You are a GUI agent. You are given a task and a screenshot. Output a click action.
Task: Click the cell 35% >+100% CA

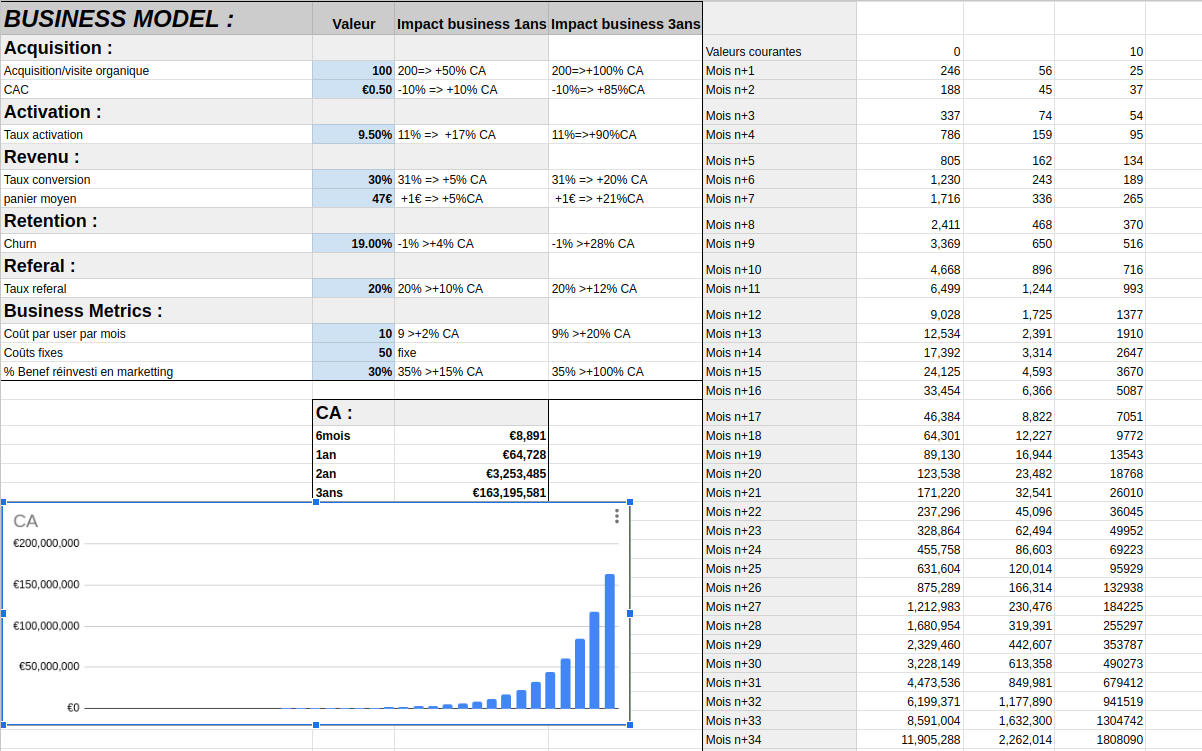pos(625,372)
